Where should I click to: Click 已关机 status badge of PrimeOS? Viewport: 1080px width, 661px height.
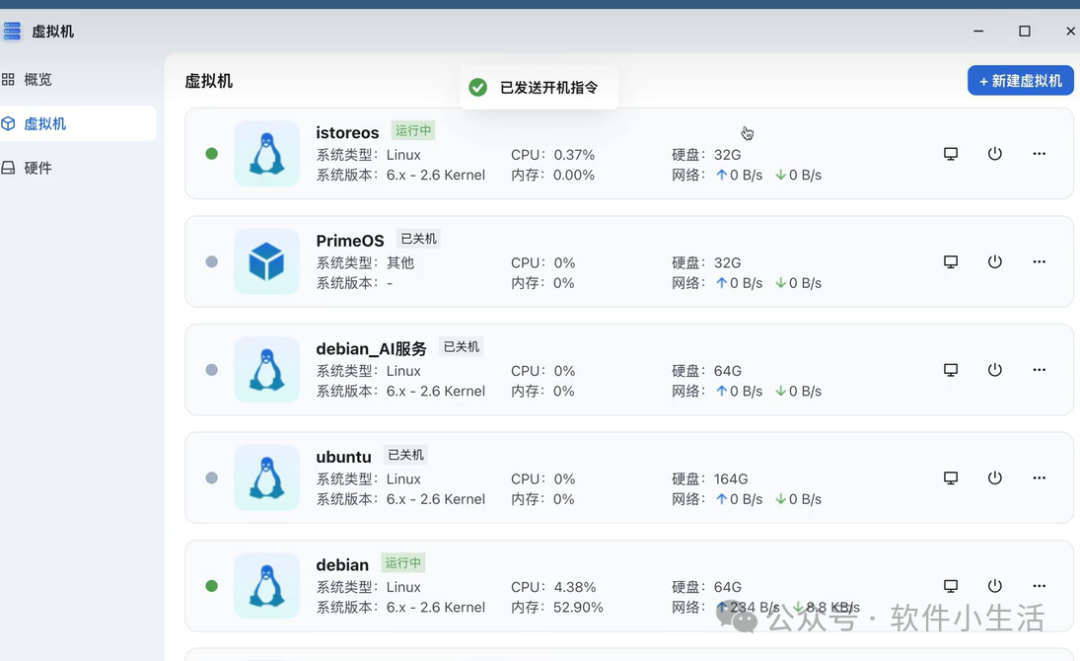419,238
